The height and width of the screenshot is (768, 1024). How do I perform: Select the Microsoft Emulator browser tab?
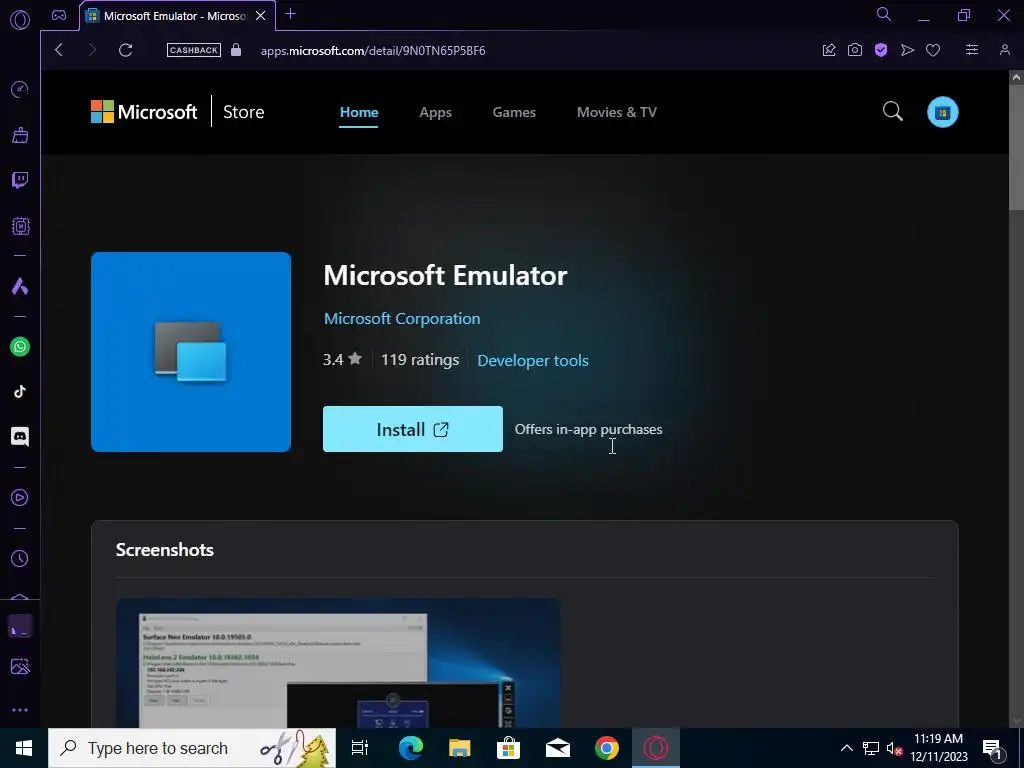click(177, 16)
